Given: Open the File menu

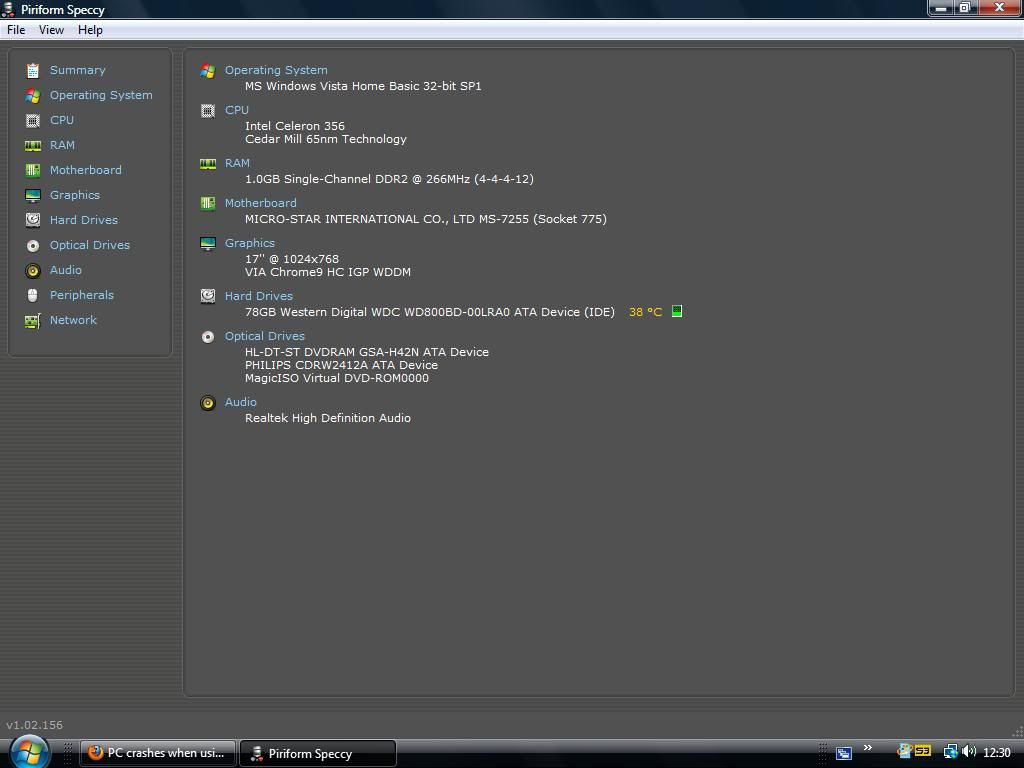Looking at the screenshot, I should tap(16, 30).
